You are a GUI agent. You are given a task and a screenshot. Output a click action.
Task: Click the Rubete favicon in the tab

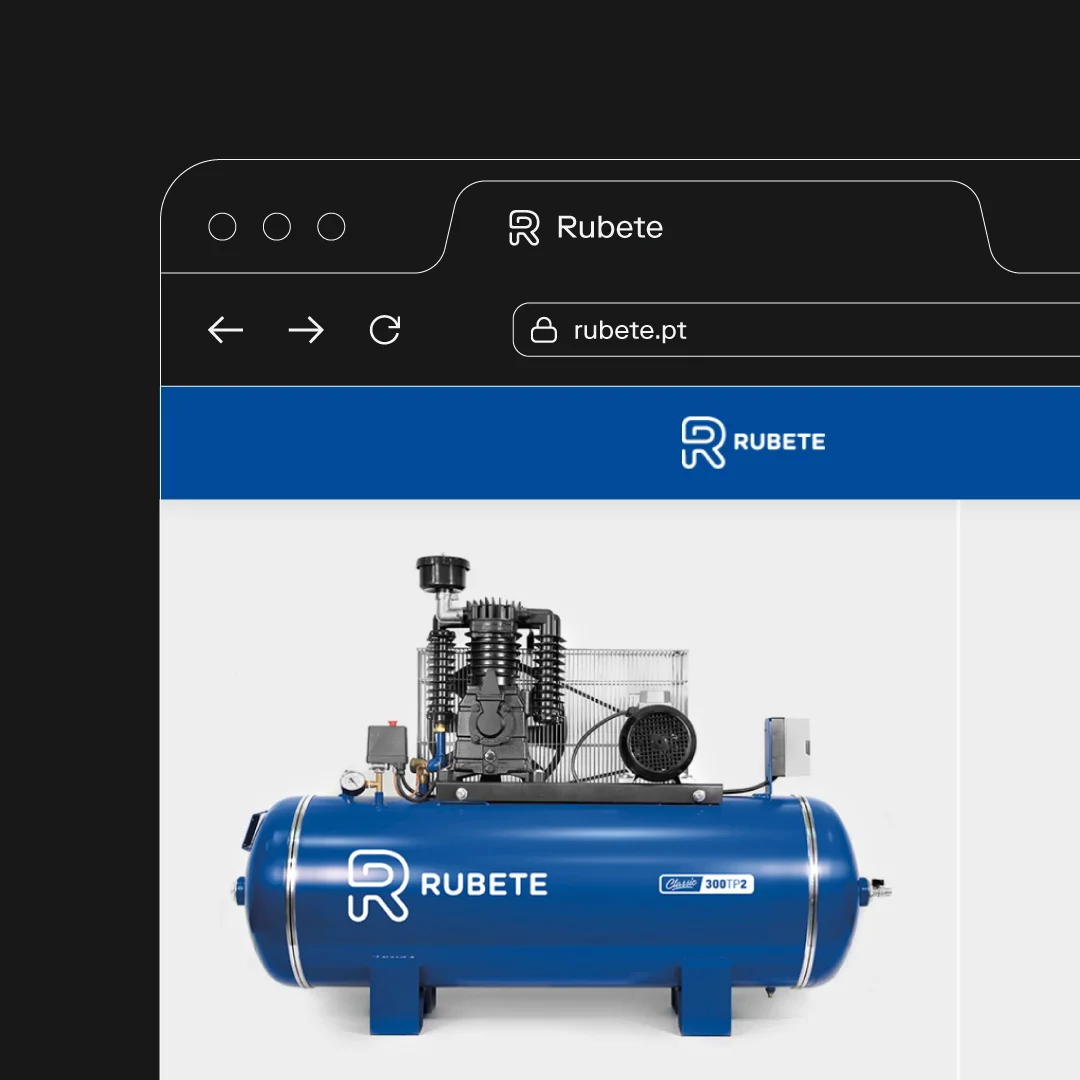coord(524,228)
